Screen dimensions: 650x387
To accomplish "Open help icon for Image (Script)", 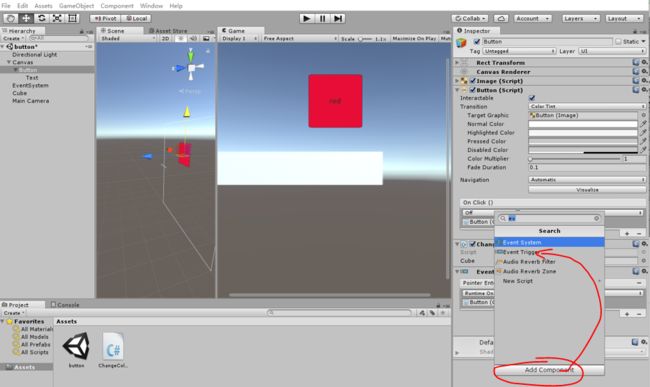I will click(x=635, y=80).
